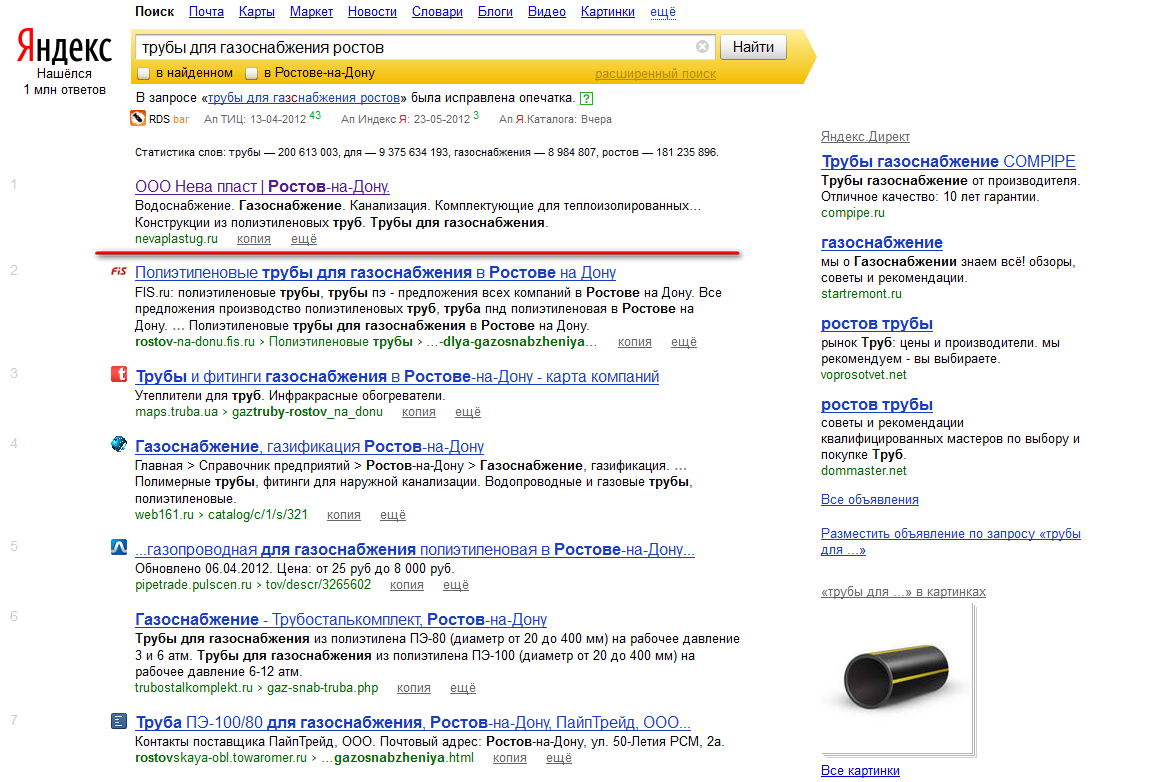Tick the 'в Ростове-на-Дону' checkbox

[x=251, y=73]
